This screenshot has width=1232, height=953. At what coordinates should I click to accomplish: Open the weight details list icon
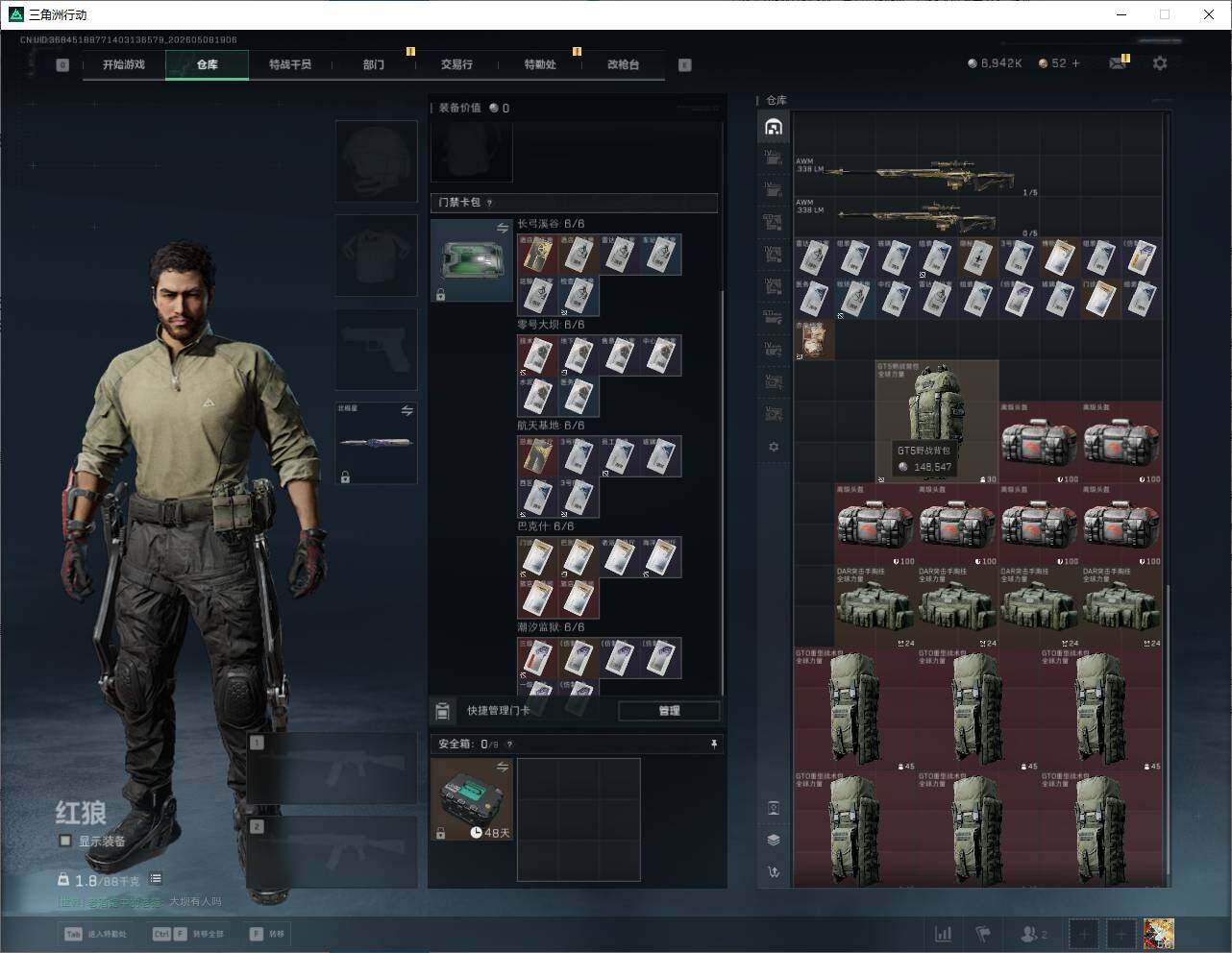coord(156,879)
